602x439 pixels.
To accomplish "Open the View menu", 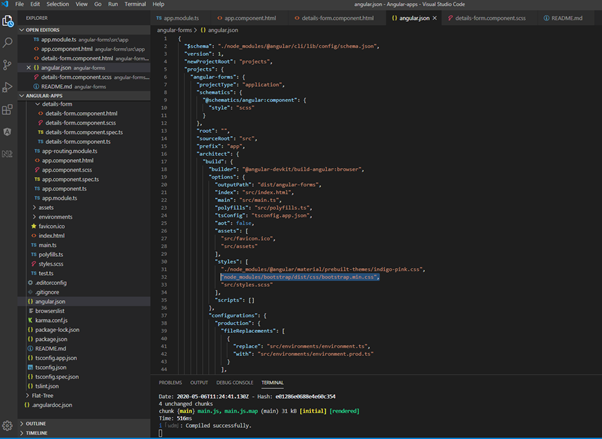I will 81,4.
